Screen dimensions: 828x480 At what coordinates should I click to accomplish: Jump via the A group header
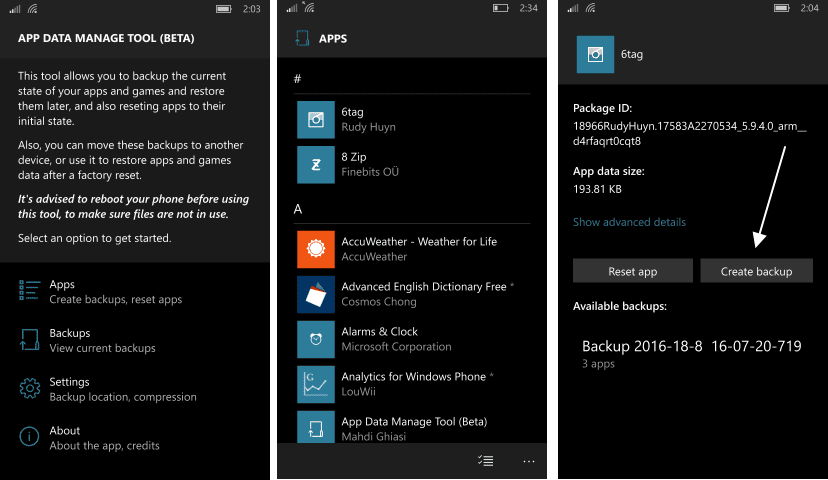point(297,209)
